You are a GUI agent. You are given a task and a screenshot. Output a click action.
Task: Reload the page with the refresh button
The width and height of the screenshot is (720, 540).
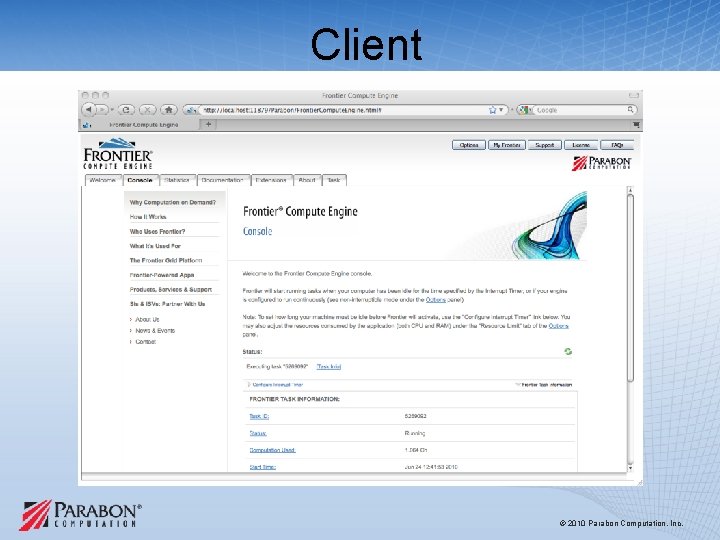pos(126,110)
